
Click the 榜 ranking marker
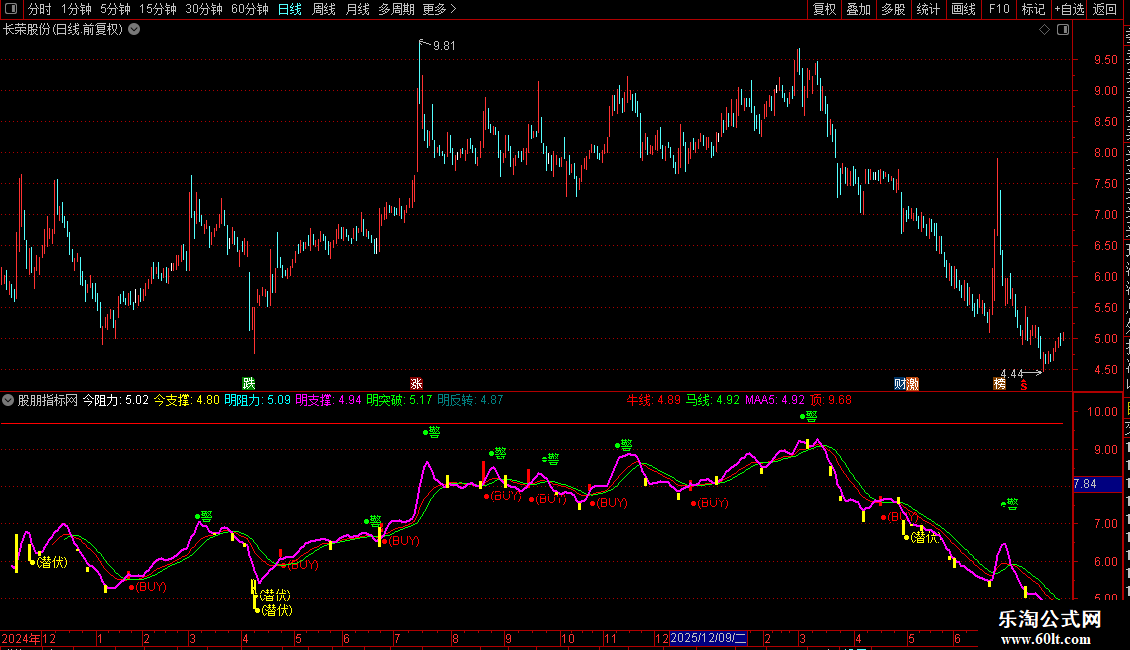tap(1000, 383)
